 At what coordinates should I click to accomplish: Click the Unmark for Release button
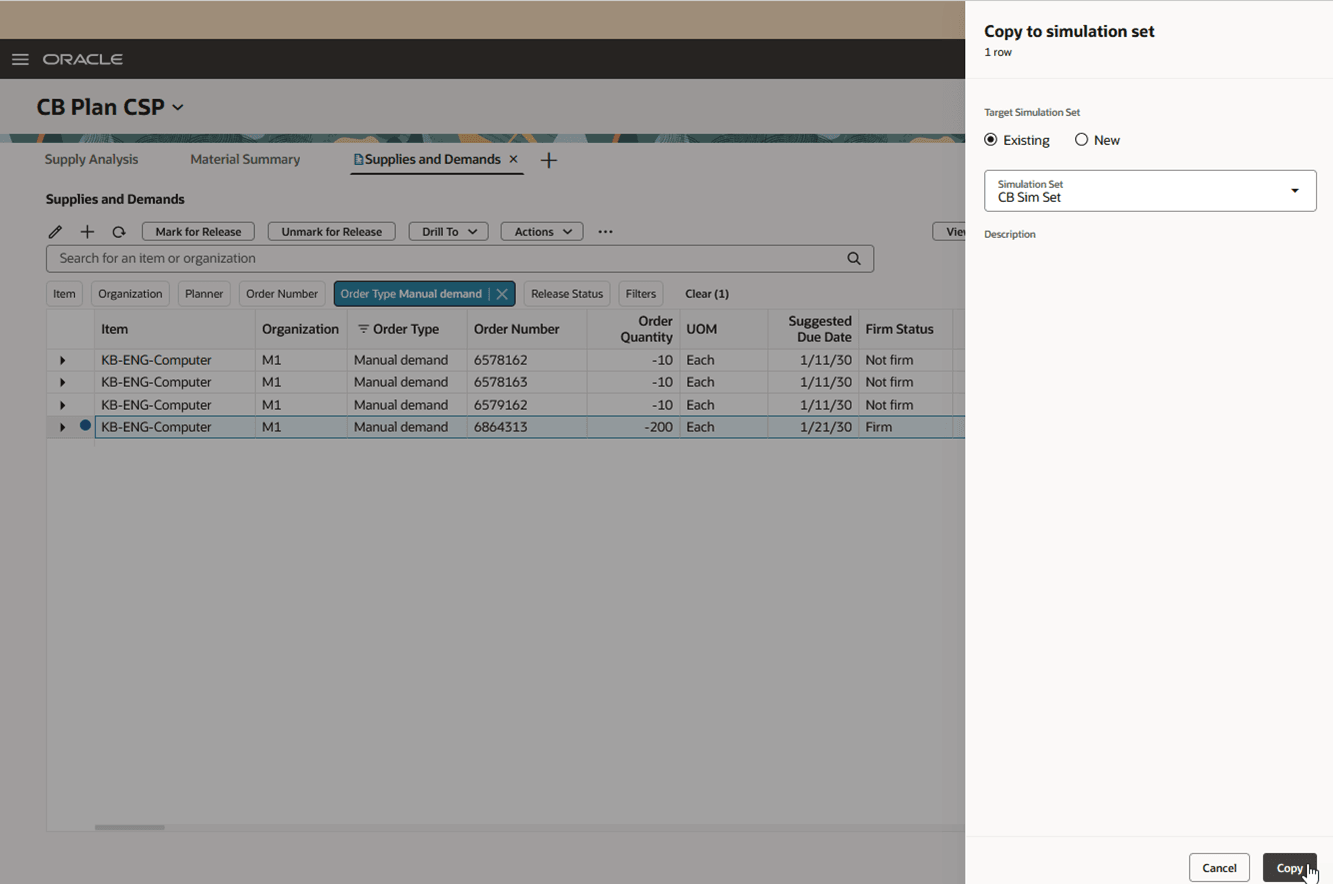pos(332,232)
